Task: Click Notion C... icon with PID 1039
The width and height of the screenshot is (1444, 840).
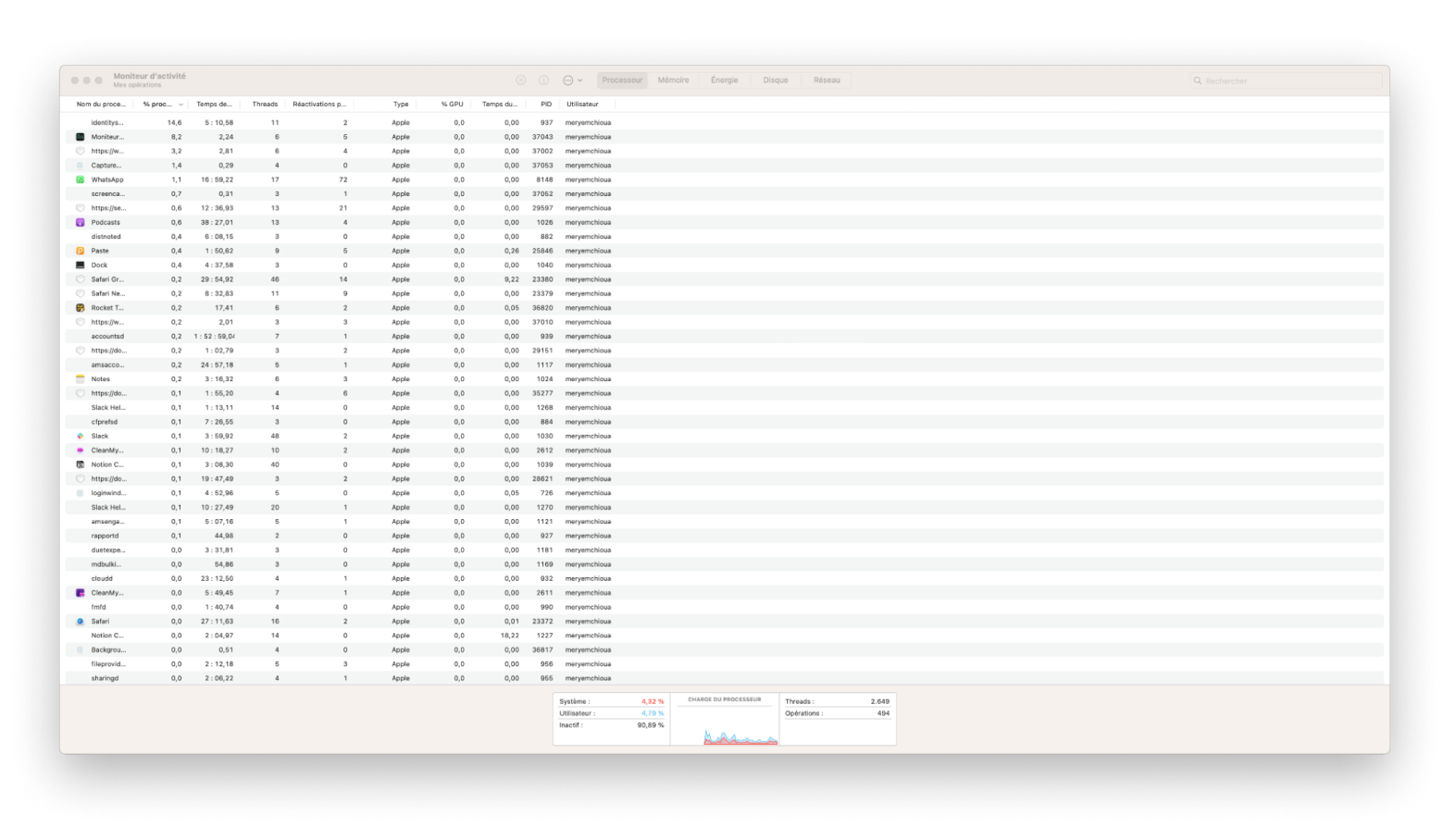Action: [81, 464]
